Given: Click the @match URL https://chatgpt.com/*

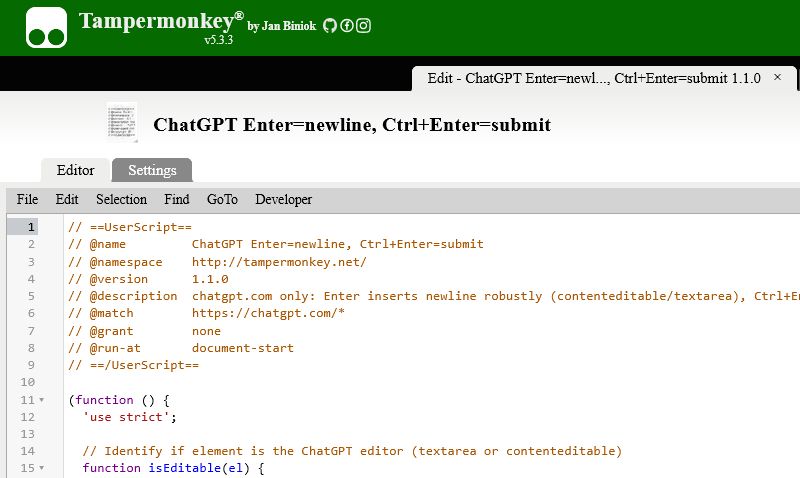Looking at the screenshot, I should 268,313.
